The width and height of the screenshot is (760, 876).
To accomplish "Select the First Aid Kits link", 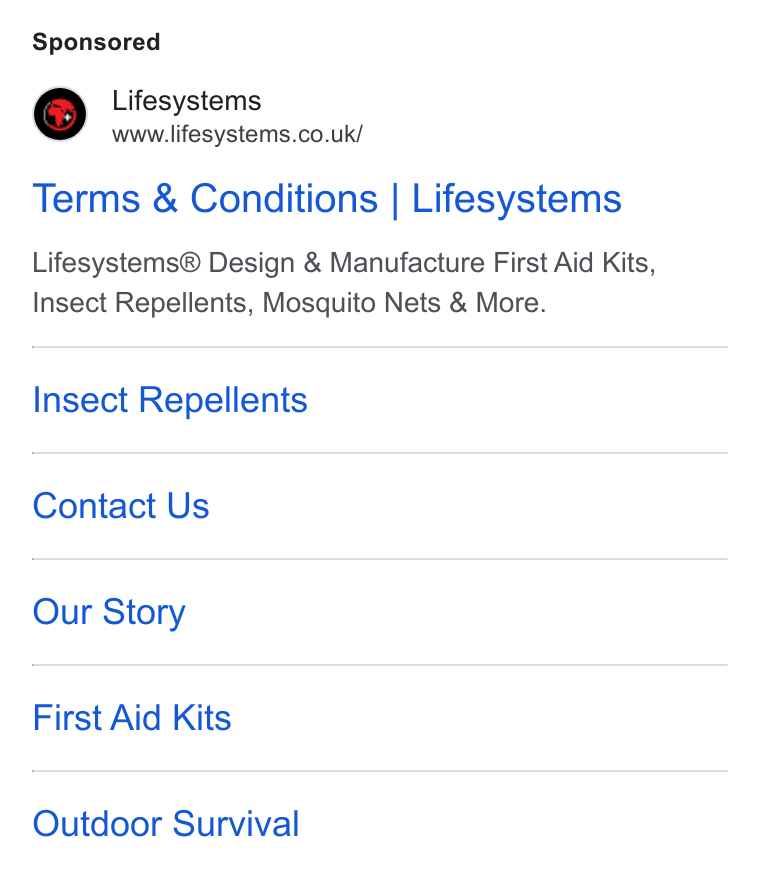I will pos(132,717).
